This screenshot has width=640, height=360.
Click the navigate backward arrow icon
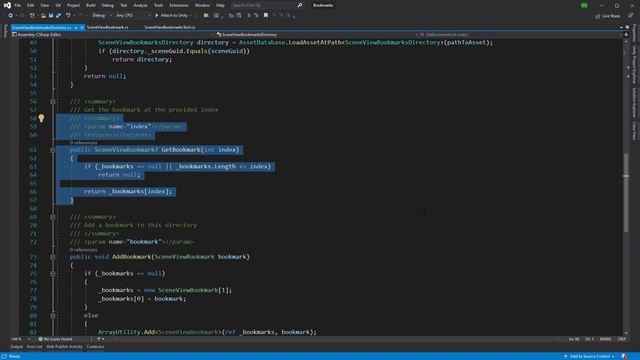tap(11, 16)
